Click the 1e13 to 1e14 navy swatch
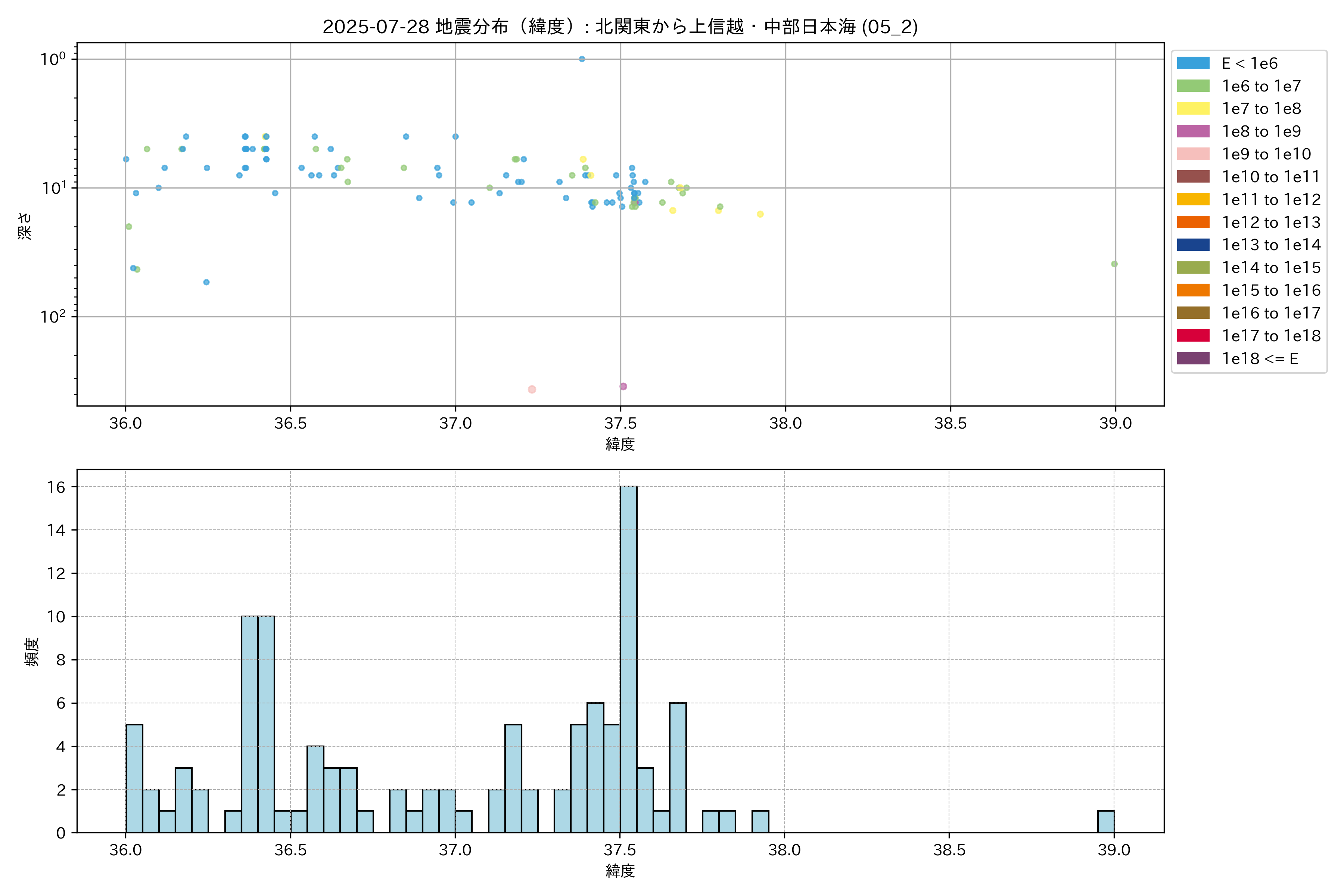 pos(1192,245)
